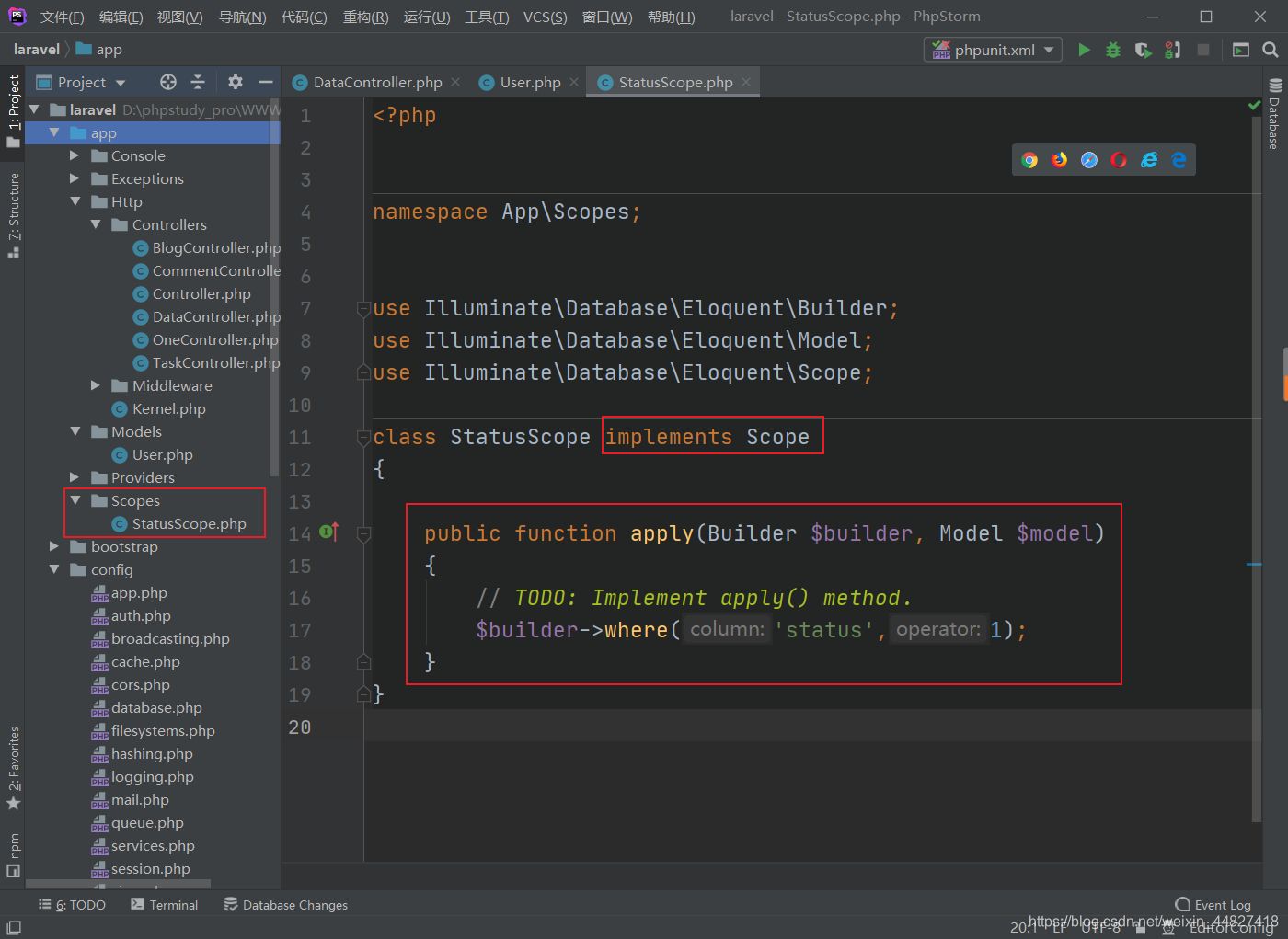Open the Database side panel
1288x939 pixels.
click(1275, 115)
